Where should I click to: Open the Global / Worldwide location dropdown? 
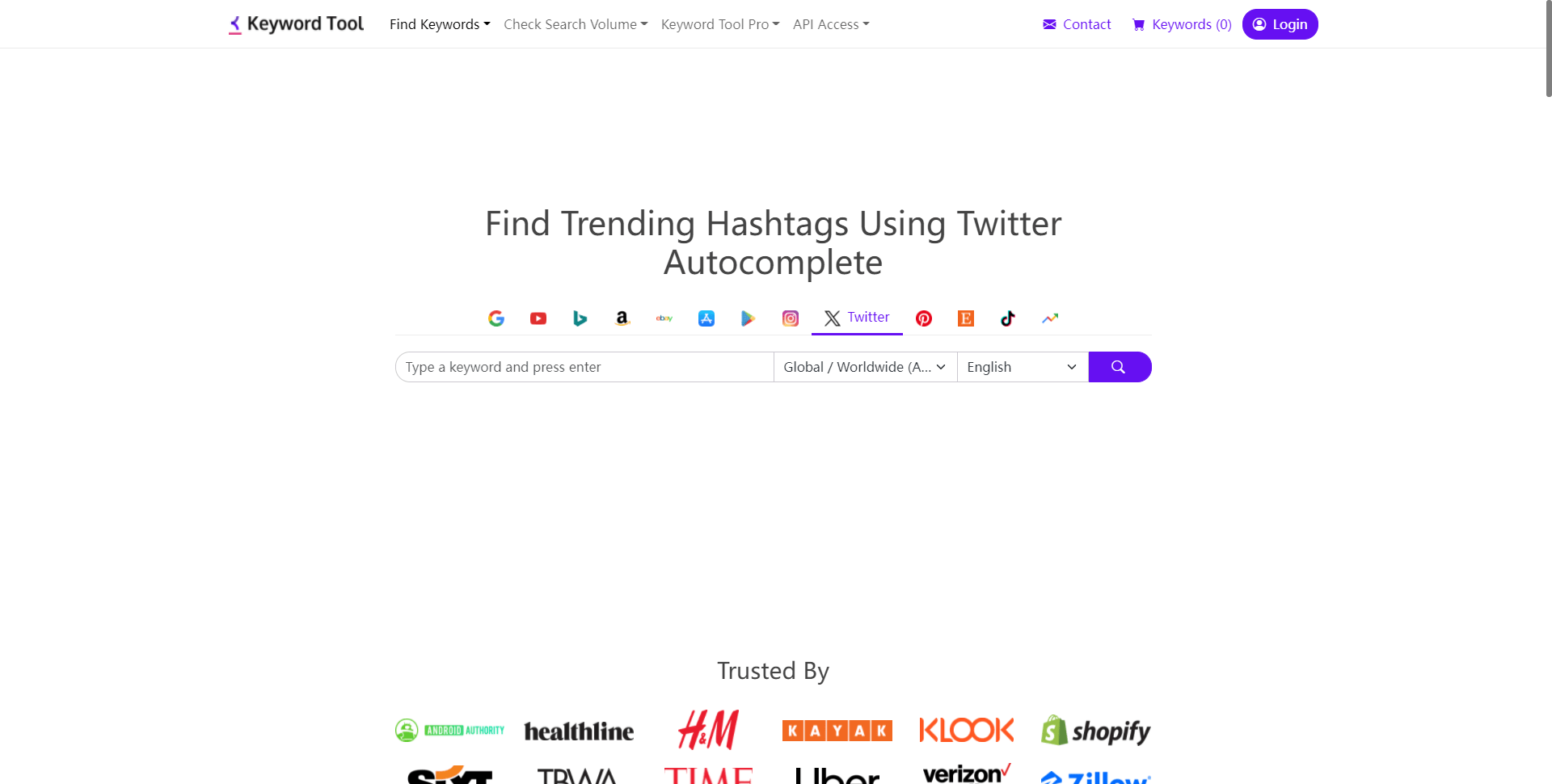coord(865,367)
